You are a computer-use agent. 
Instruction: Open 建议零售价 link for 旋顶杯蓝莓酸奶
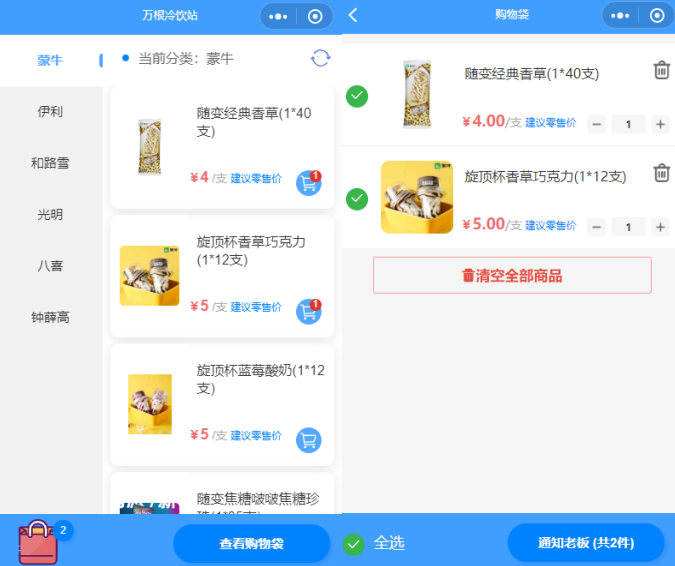(256, 436)
